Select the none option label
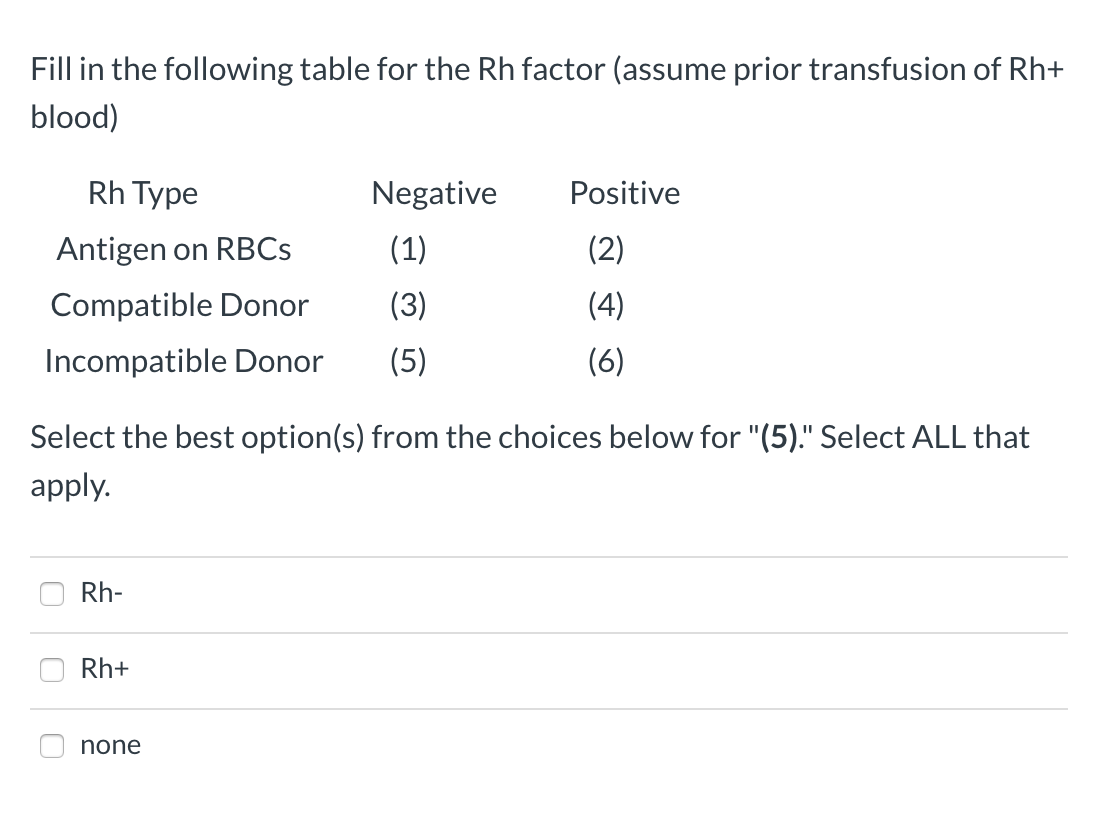Viewport: 1098px width, 820px height. tap(110, 745)
